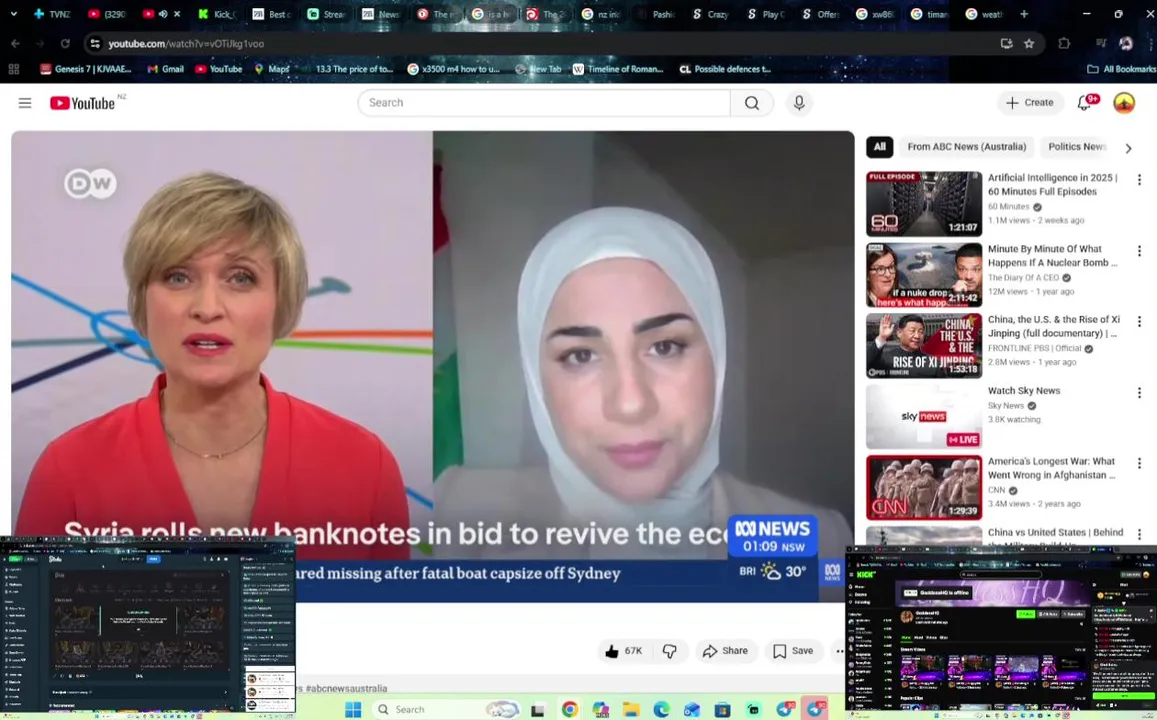Viewport: 1157px width, 720px height.
Task: Switch to the Crazy browser tab
Action: 711,14
